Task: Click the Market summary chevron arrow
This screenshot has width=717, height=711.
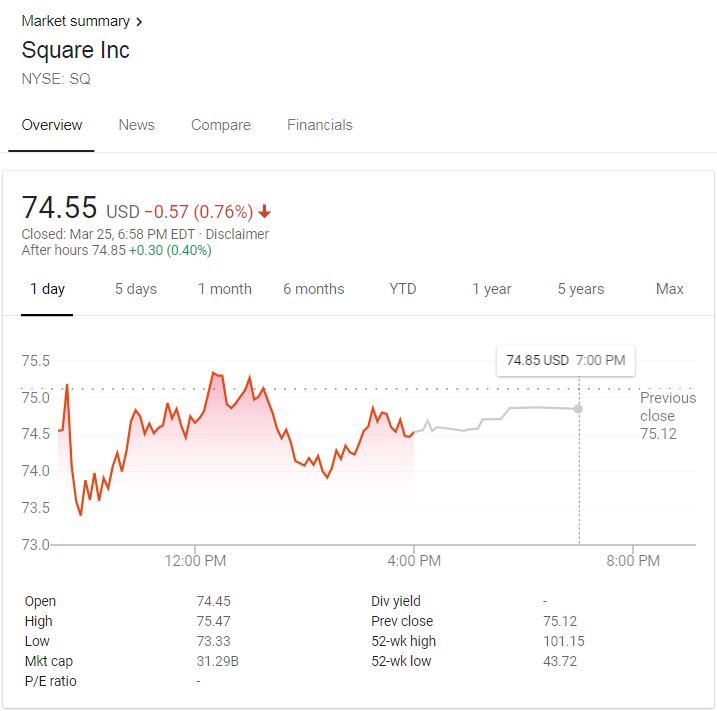Action: tap(139, 21)
